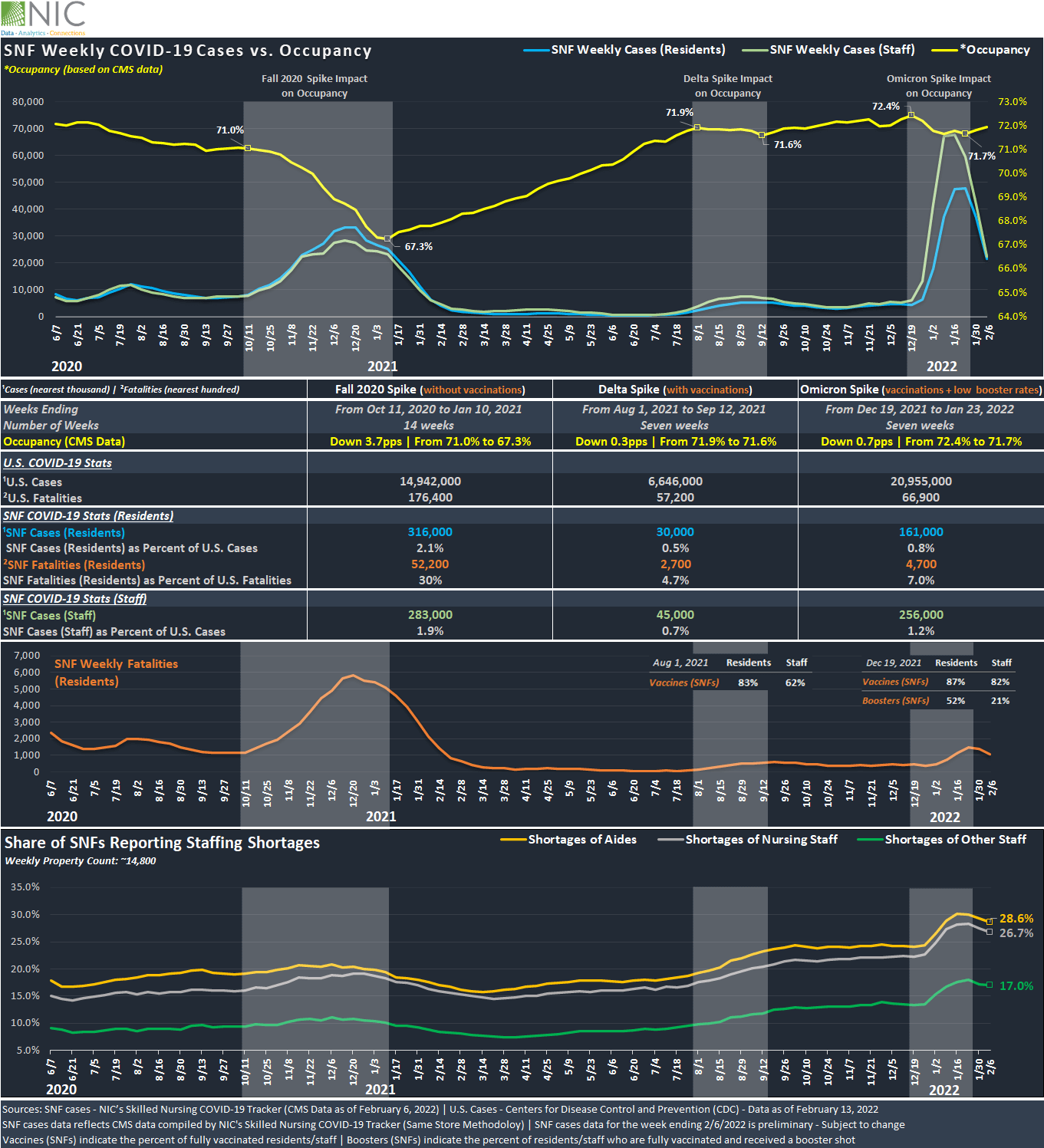
Task: Click 'Down 0.3pps | From 71.9% to 71.6%'
Action: click(x=676, y=442)
